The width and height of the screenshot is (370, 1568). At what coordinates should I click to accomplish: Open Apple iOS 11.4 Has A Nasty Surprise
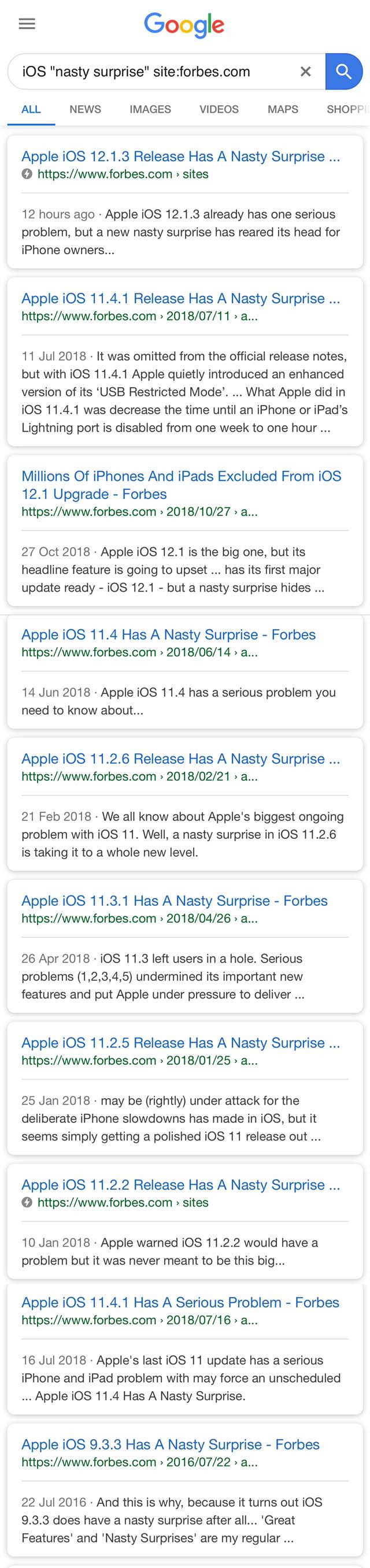[x=168, y=634]
